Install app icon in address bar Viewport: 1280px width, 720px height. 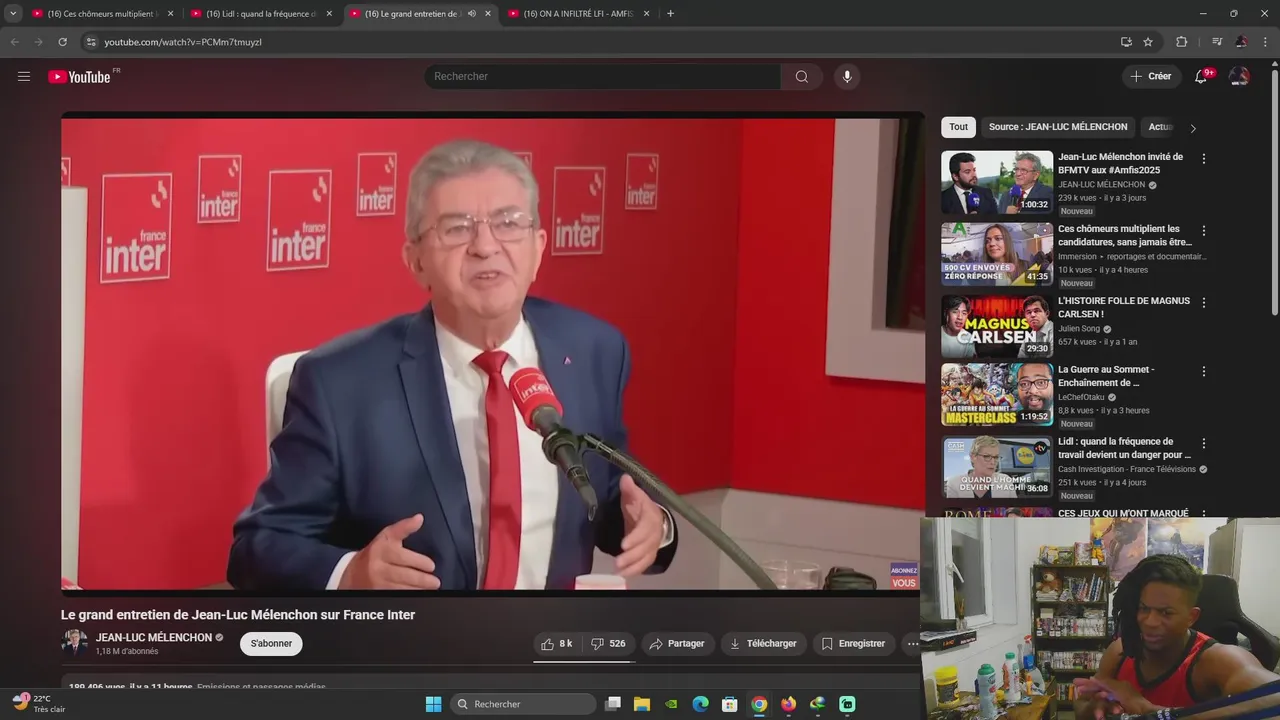[1126, 42]
